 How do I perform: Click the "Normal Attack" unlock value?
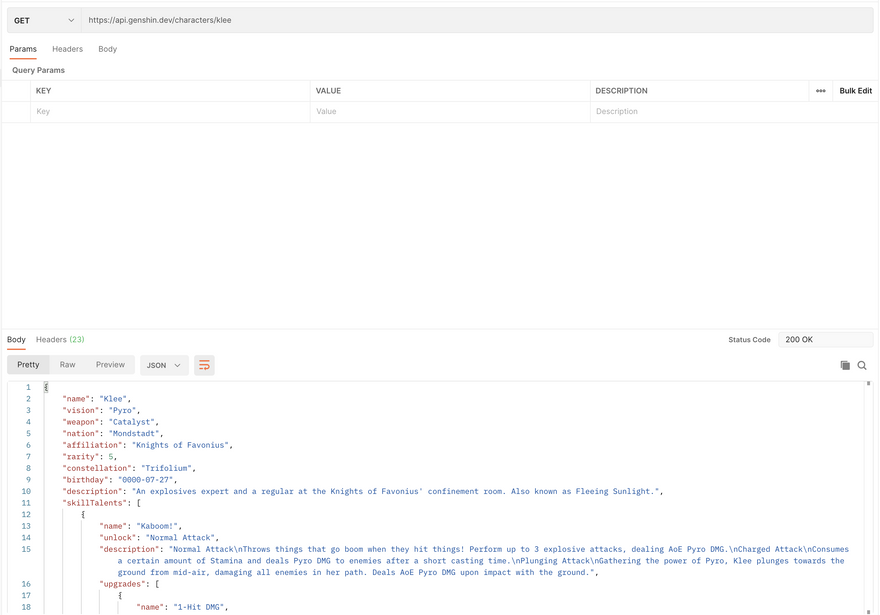click(180, 538)
